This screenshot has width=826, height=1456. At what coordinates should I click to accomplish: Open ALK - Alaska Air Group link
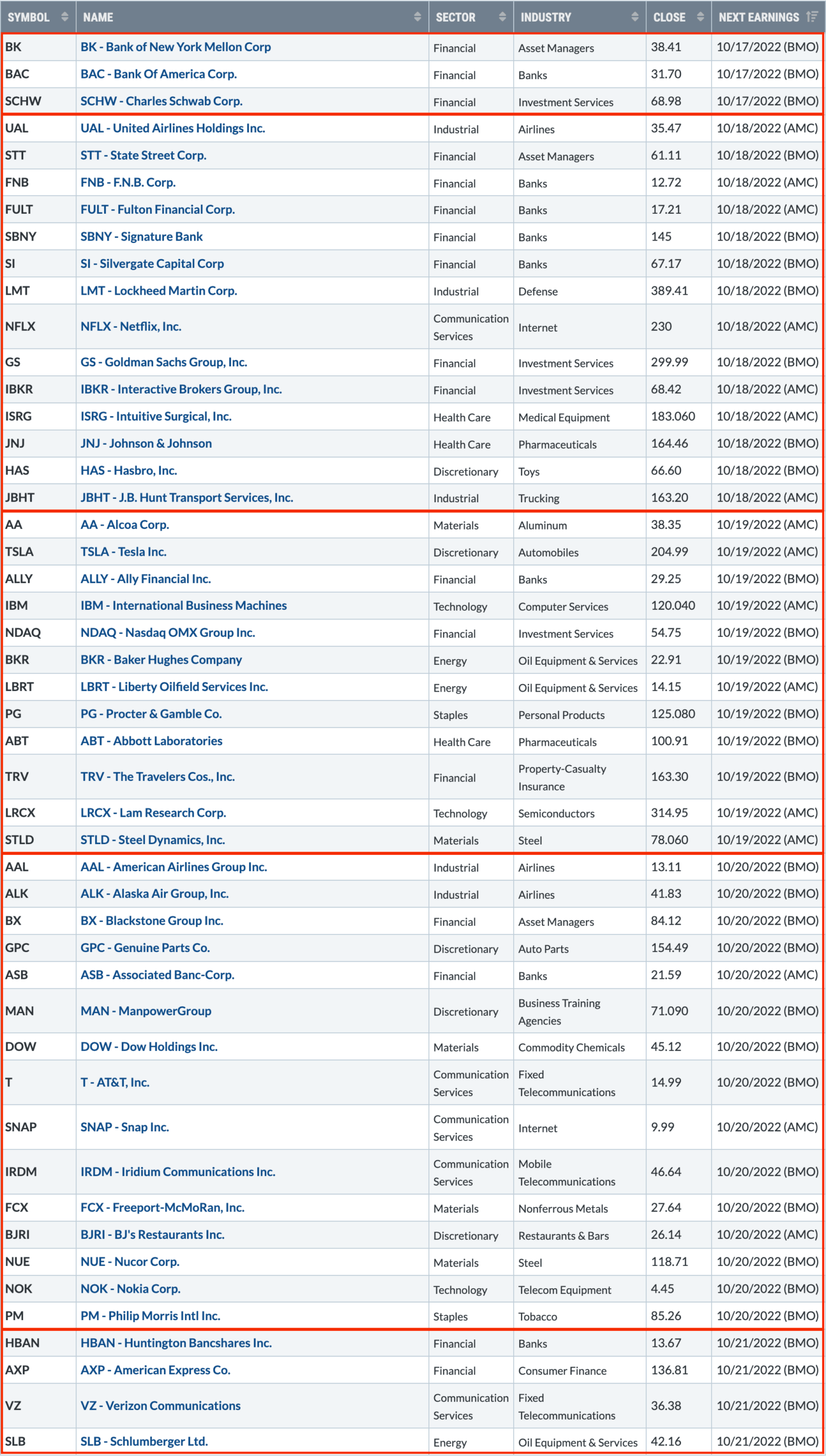pos(155,894)
